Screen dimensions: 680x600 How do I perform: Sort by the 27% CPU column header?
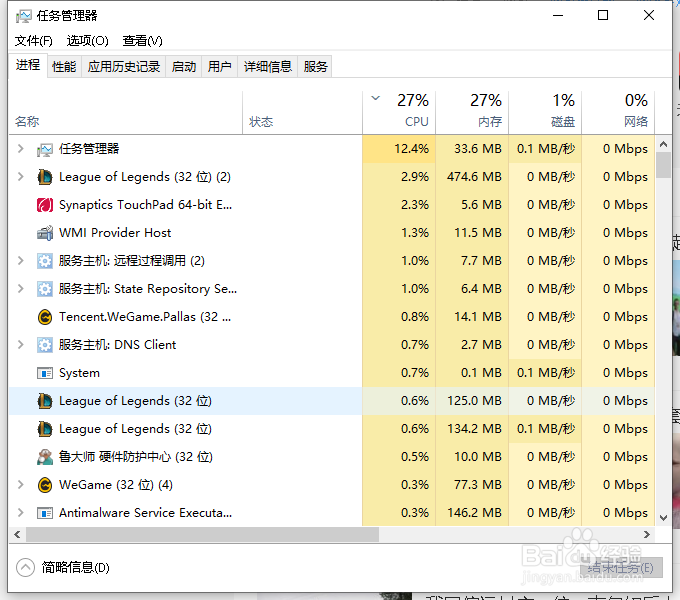click(x=399, y=113)
